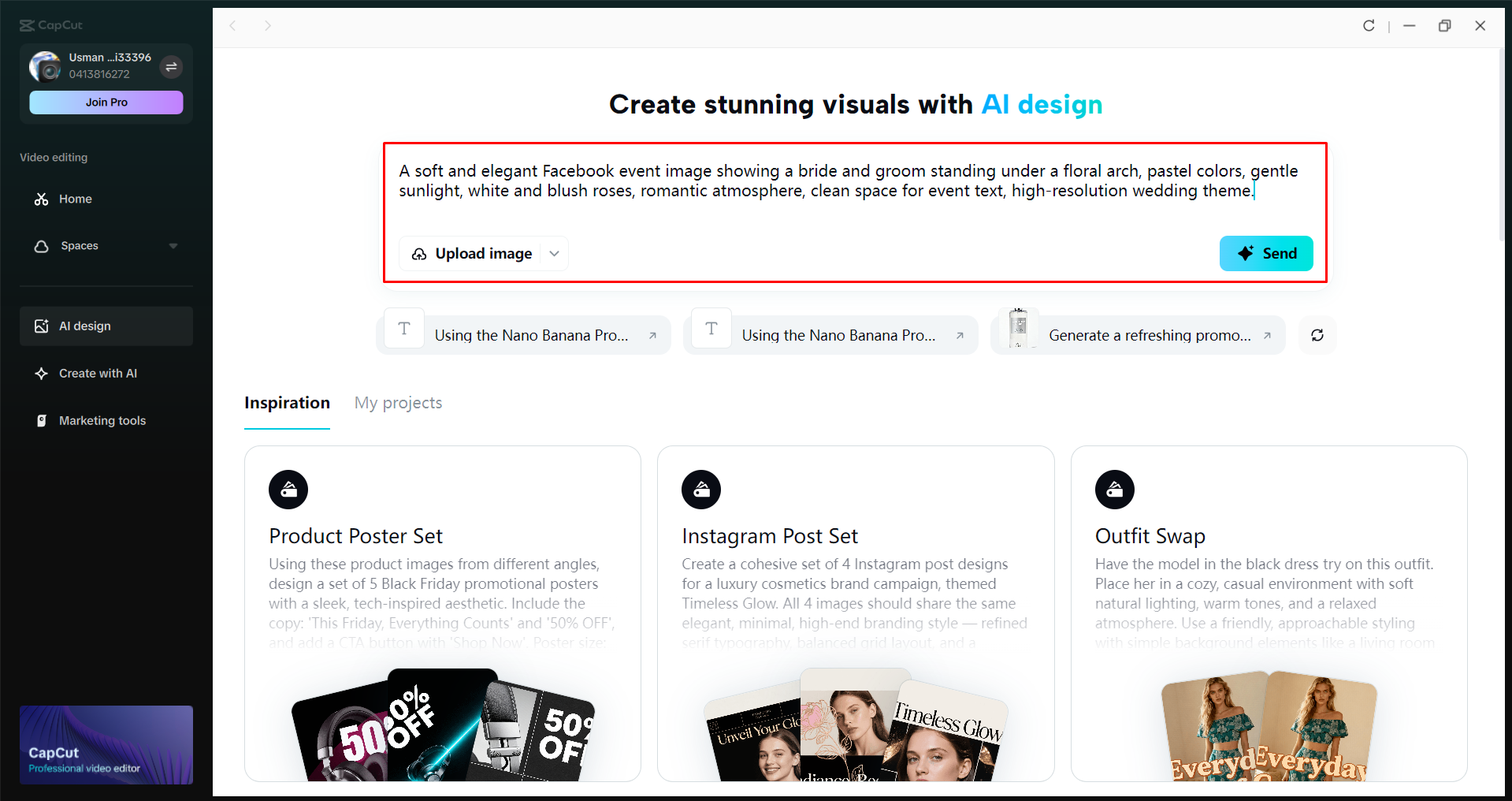Switch to the My projects tab
The image size is (1512, 801).
[x=398, y=403]
